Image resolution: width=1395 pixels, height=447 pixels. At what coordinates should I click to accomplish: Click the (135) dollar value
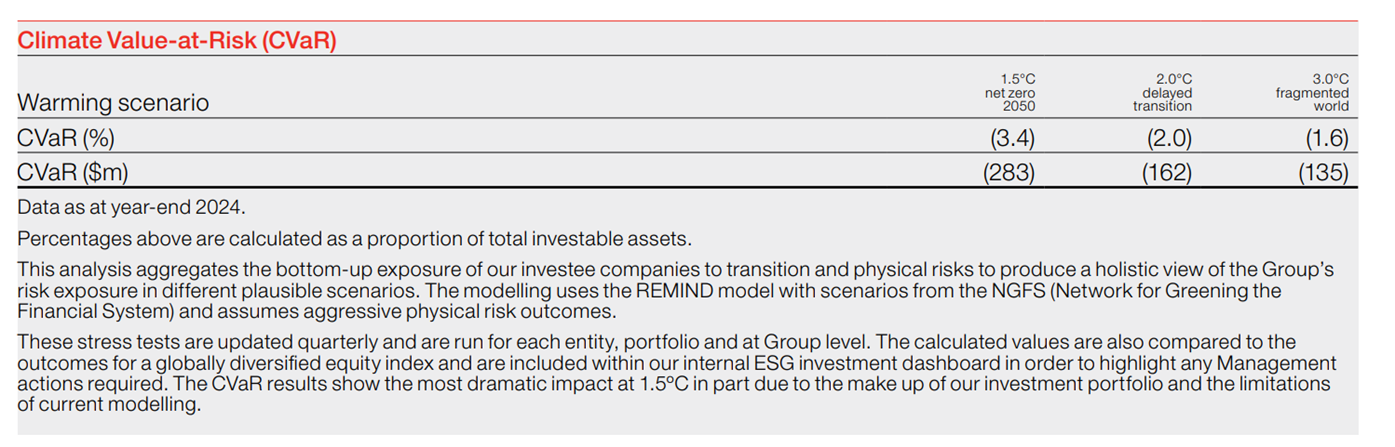pos(1323,172)
